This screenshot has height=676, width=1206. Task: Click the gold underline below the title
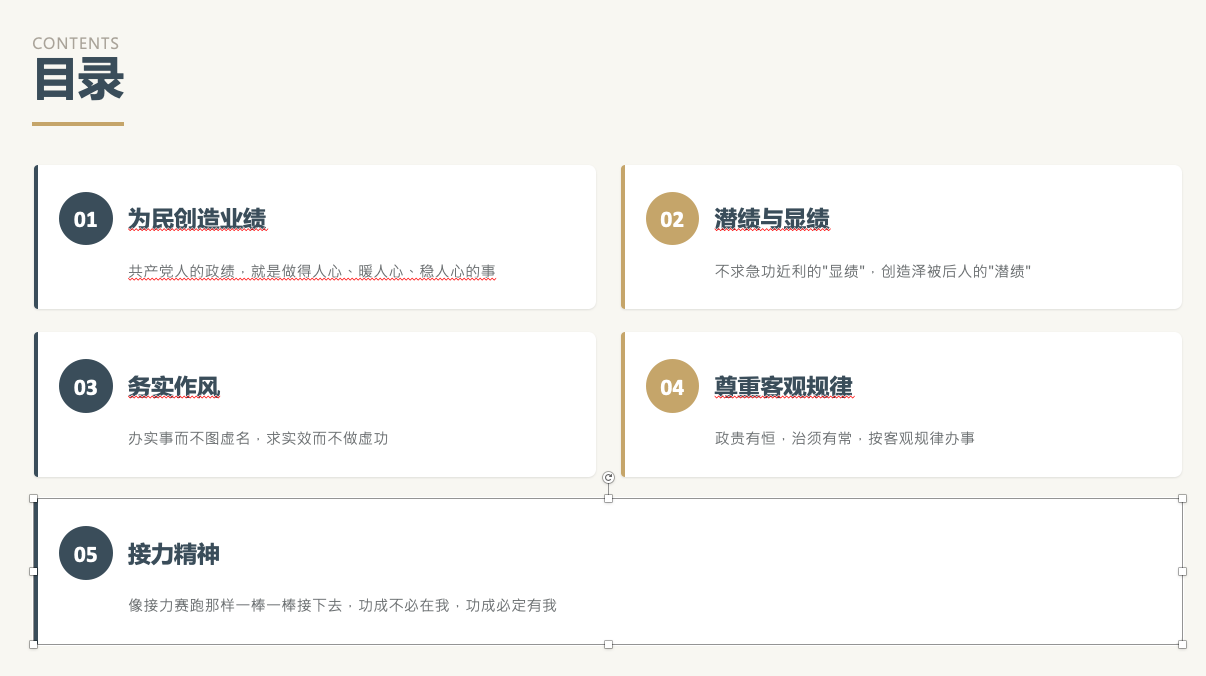[x=78, y=124]
